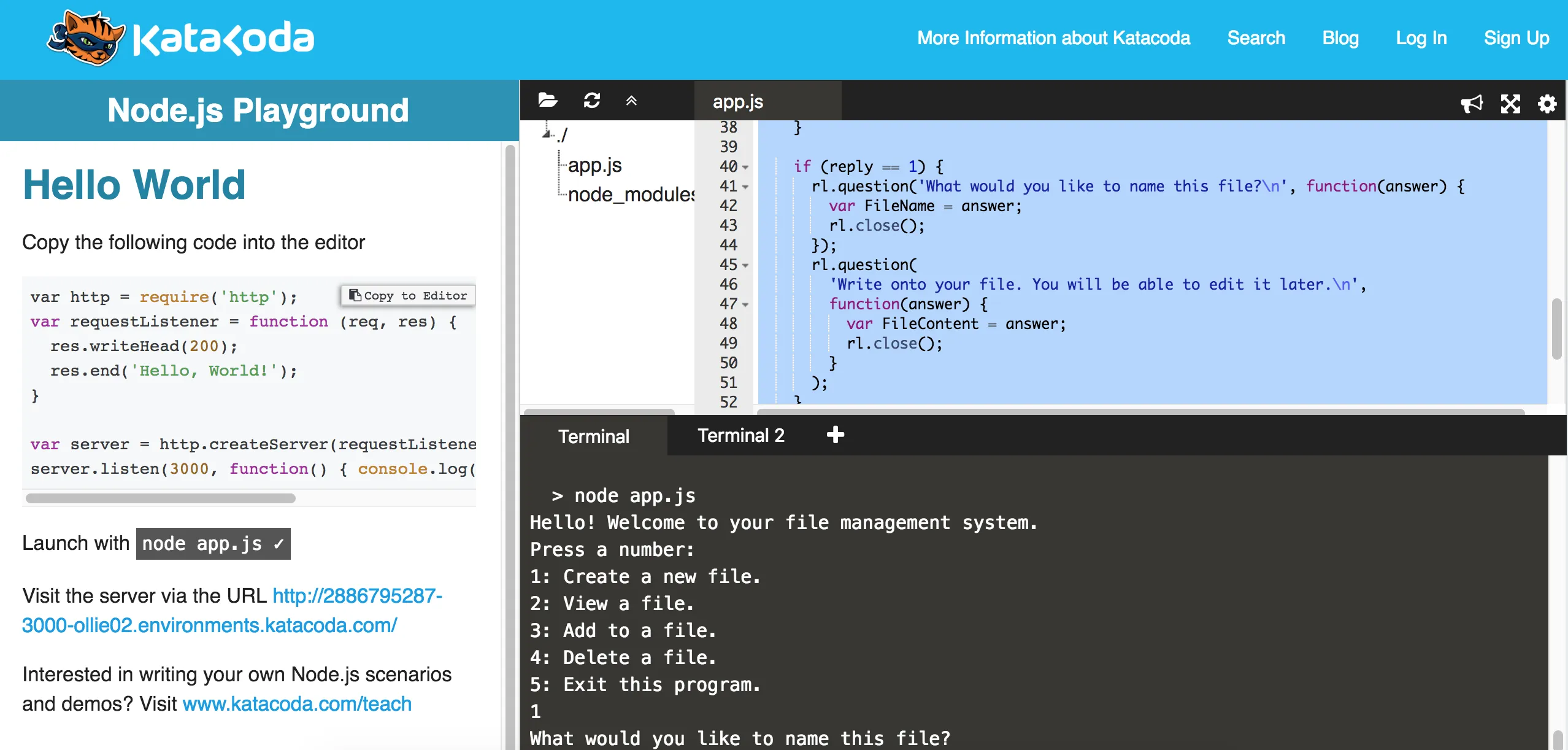Image resolution: width=1568 pixels, height=750 pixels.
Task: Open app.js in the file tree
Action: click(x=594, y=165)
